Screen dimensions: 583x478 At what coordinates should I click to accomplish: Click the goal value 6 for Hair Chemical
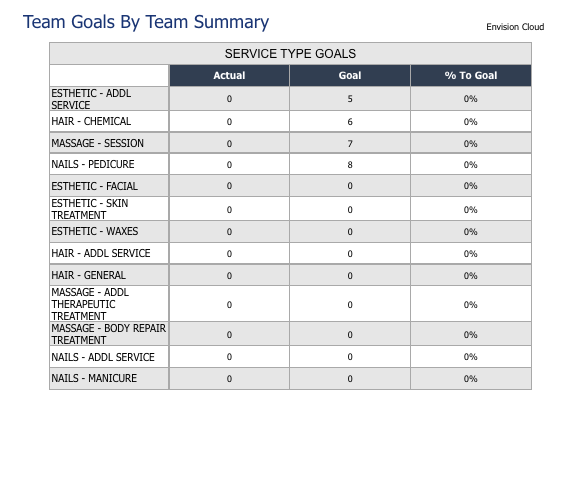tap(350, 122)
